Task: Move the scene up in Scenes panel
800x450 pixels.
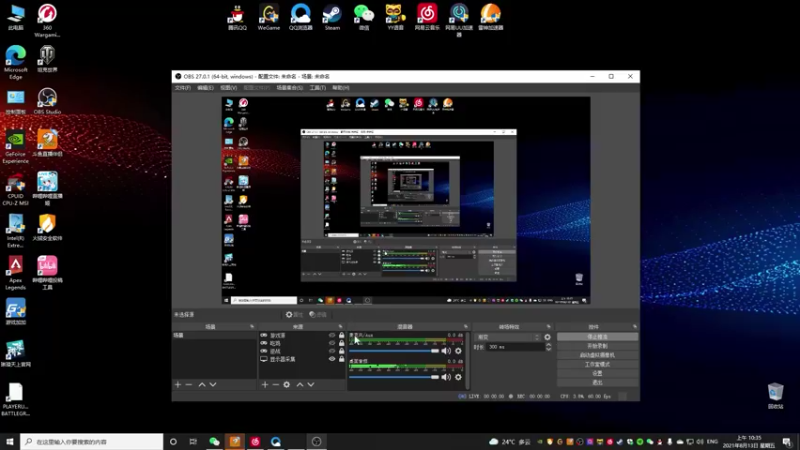Action: tap(202, 384)
